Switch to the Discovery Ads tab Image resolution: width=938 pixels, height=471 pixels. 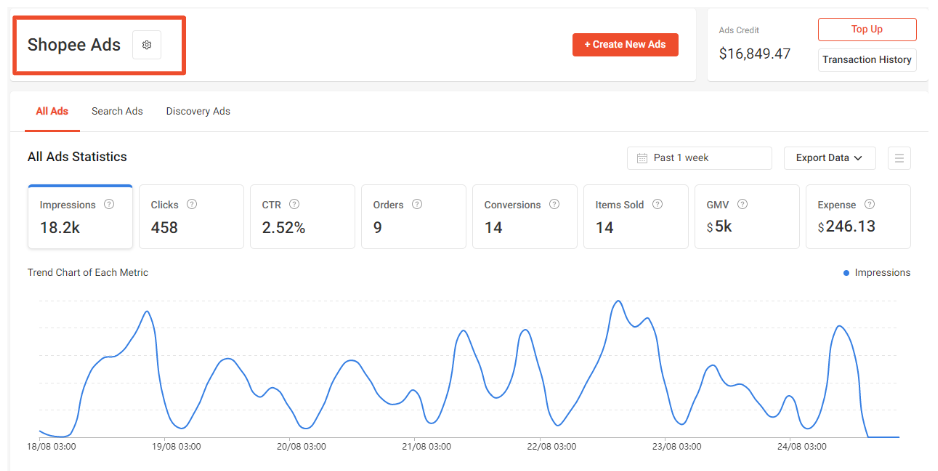(x=198, y=111)
